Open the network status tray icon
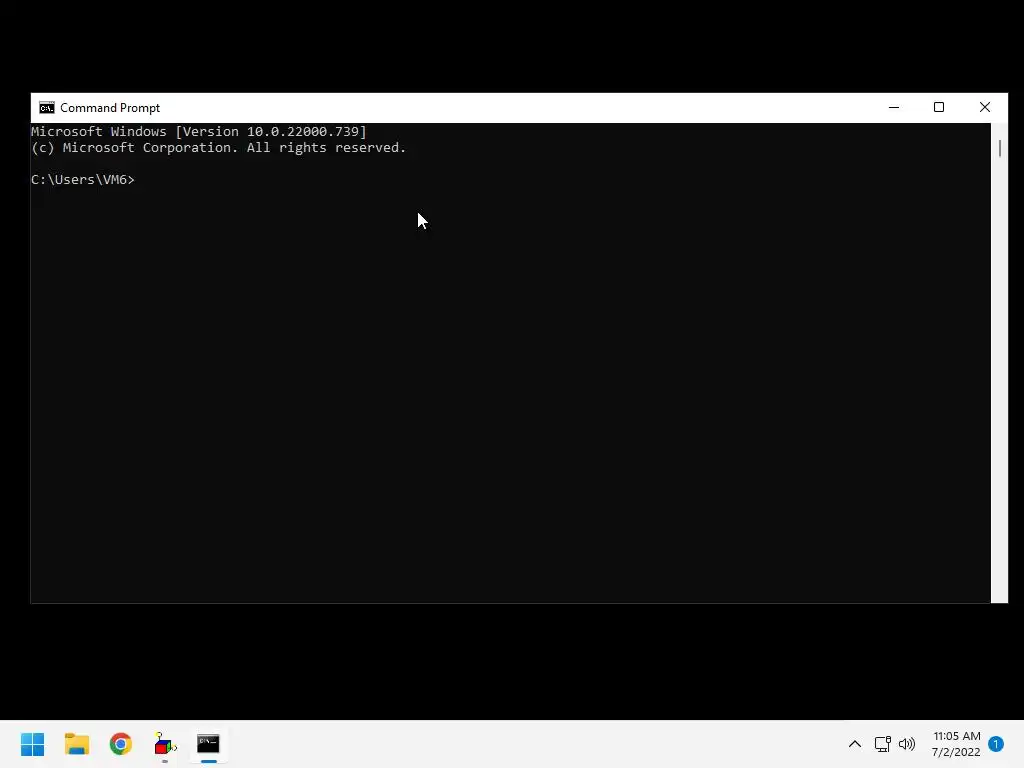Image resolution: width=1024 pixels, height=768 pixels. 882,744
